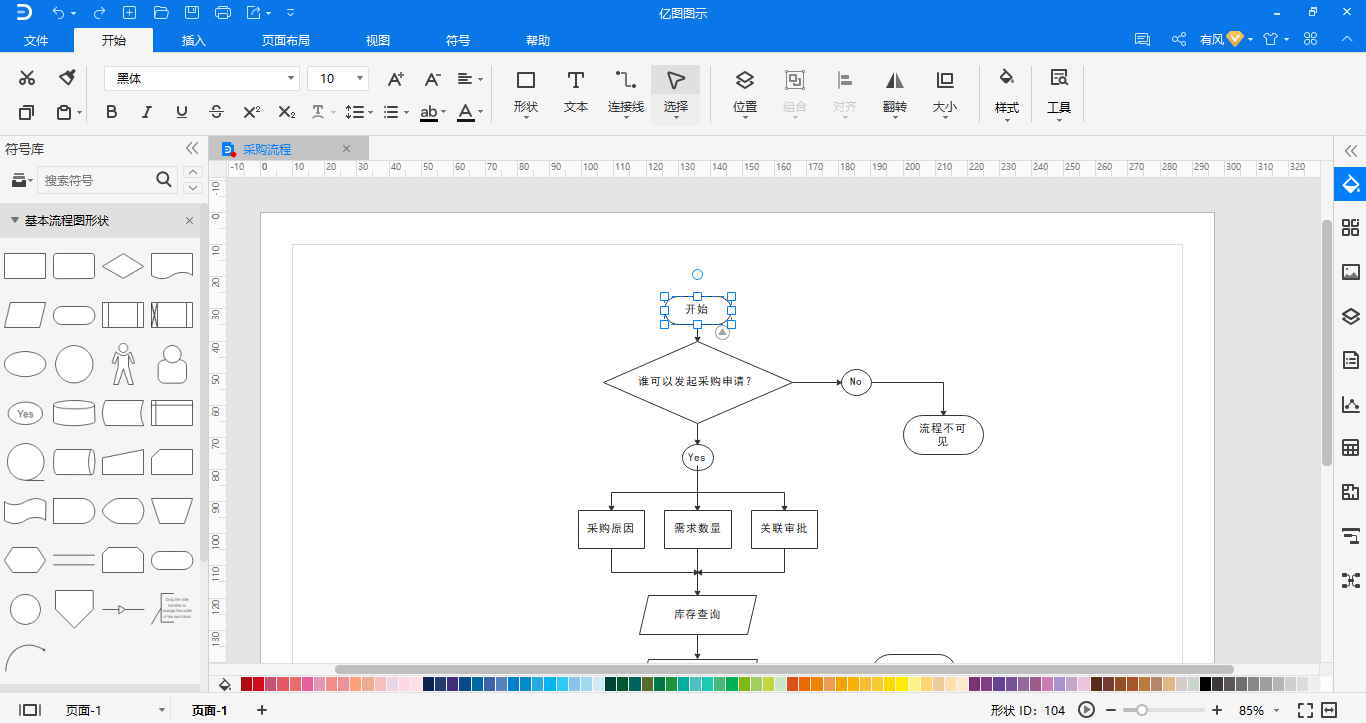Toggle italic text style
The image size is (1366, 723).
coord(147,112)
